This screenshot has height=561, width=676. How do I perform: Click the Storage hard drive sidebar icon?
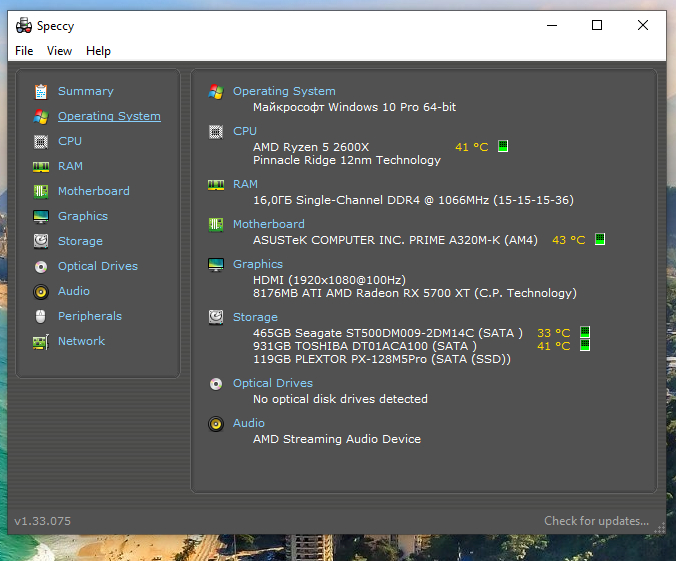(x=40, y=242)
